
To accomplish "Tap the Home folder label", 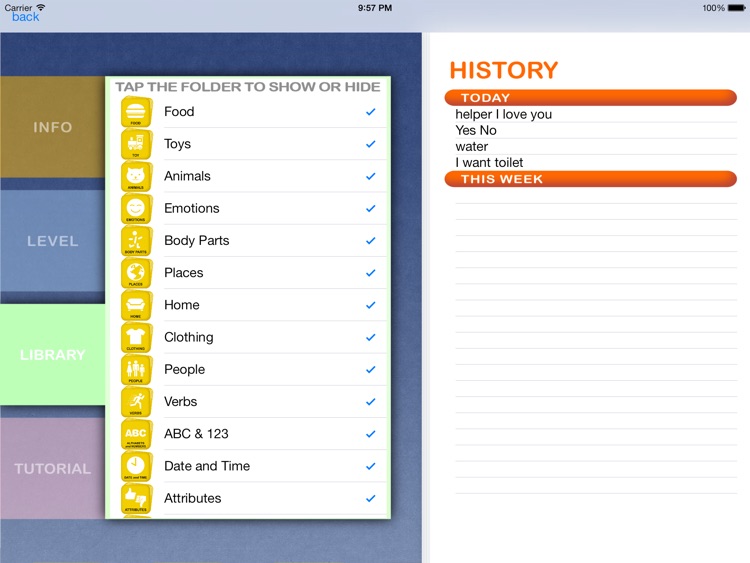I will pyautogui.click(x=182, y=305).
